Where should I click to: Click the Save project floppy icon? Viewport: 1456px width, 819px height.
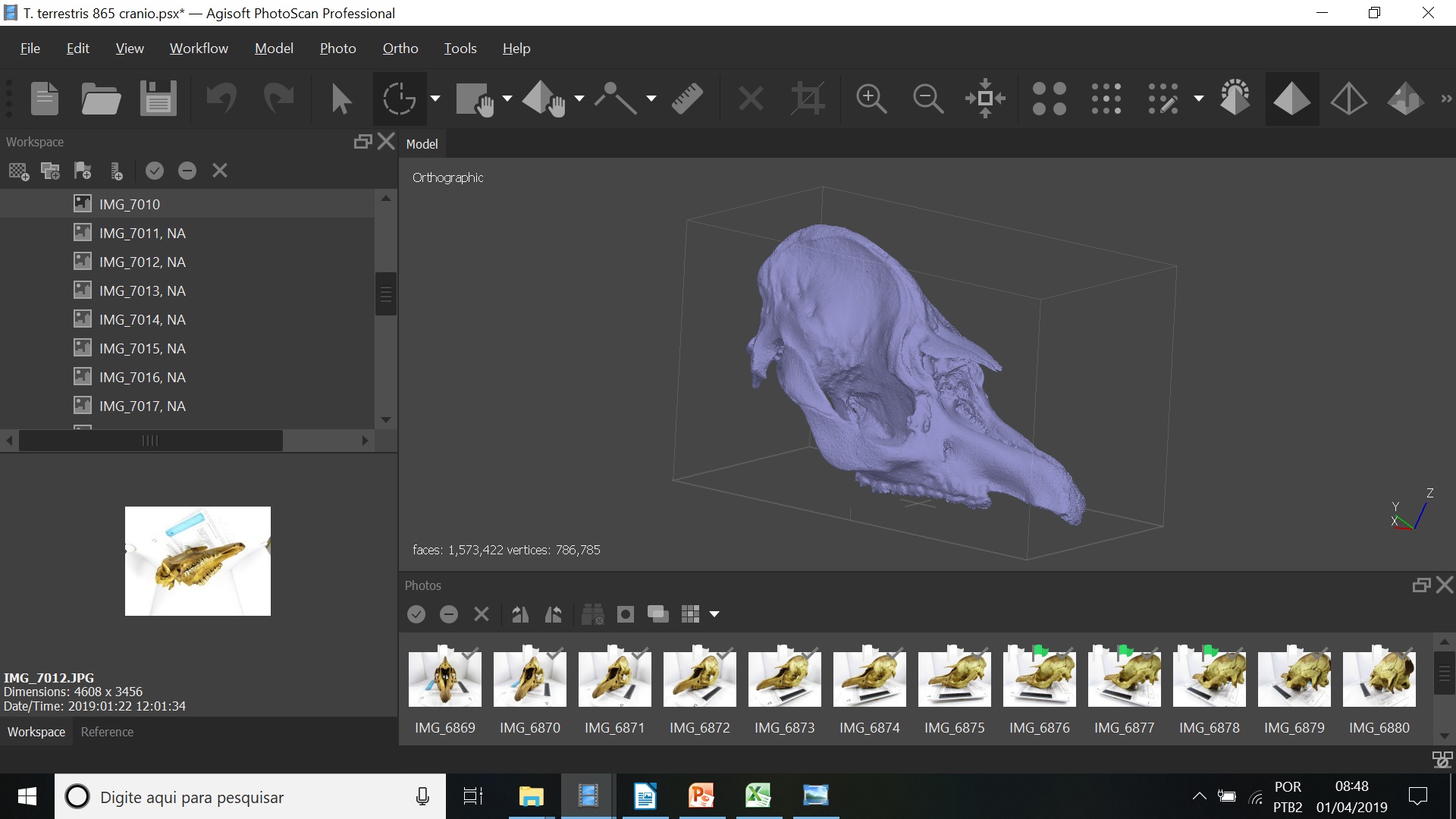[x=158, y=99]
